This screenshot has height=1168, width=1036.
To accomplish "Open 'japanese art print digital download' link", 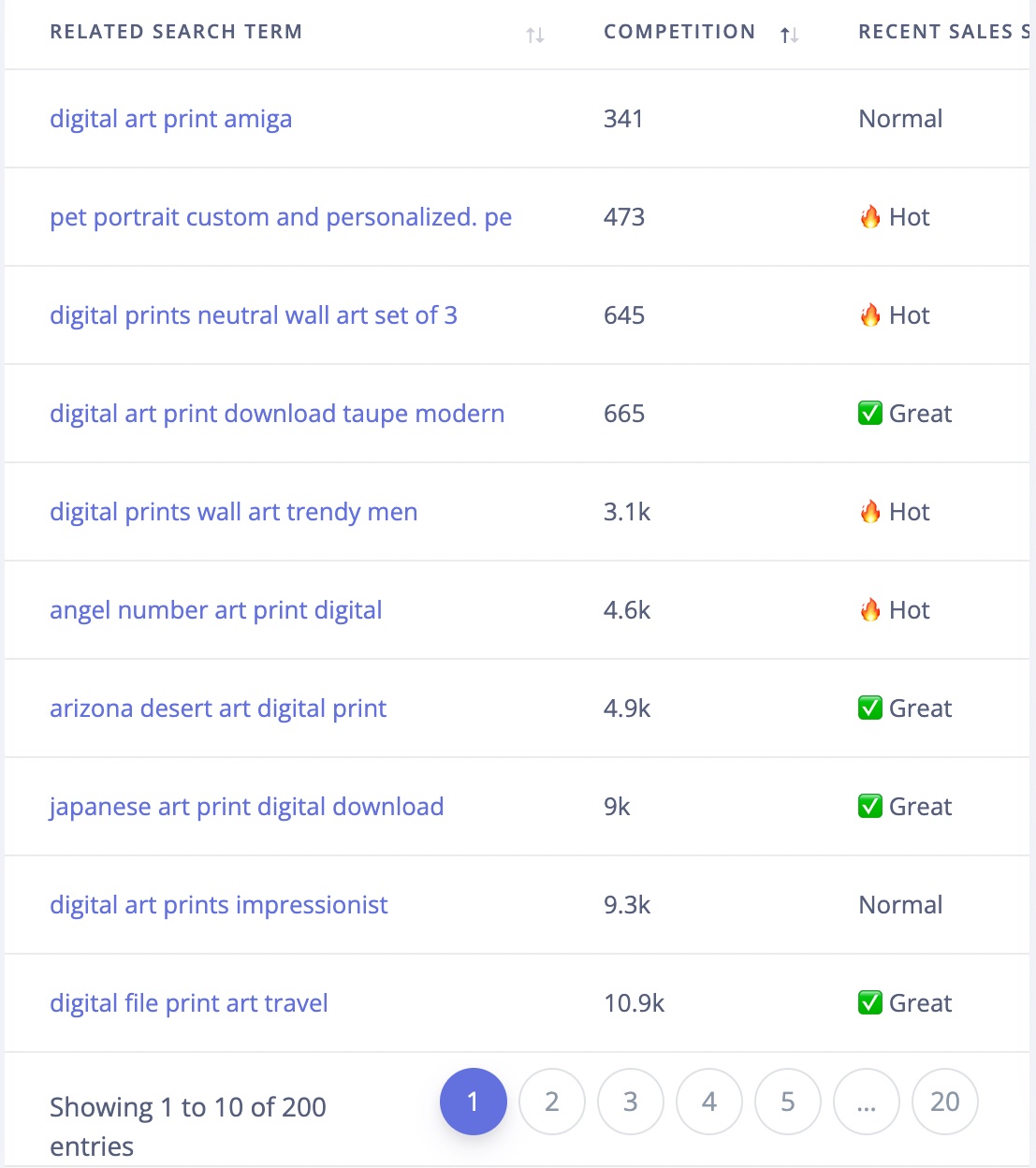I will tap(247, 807).
